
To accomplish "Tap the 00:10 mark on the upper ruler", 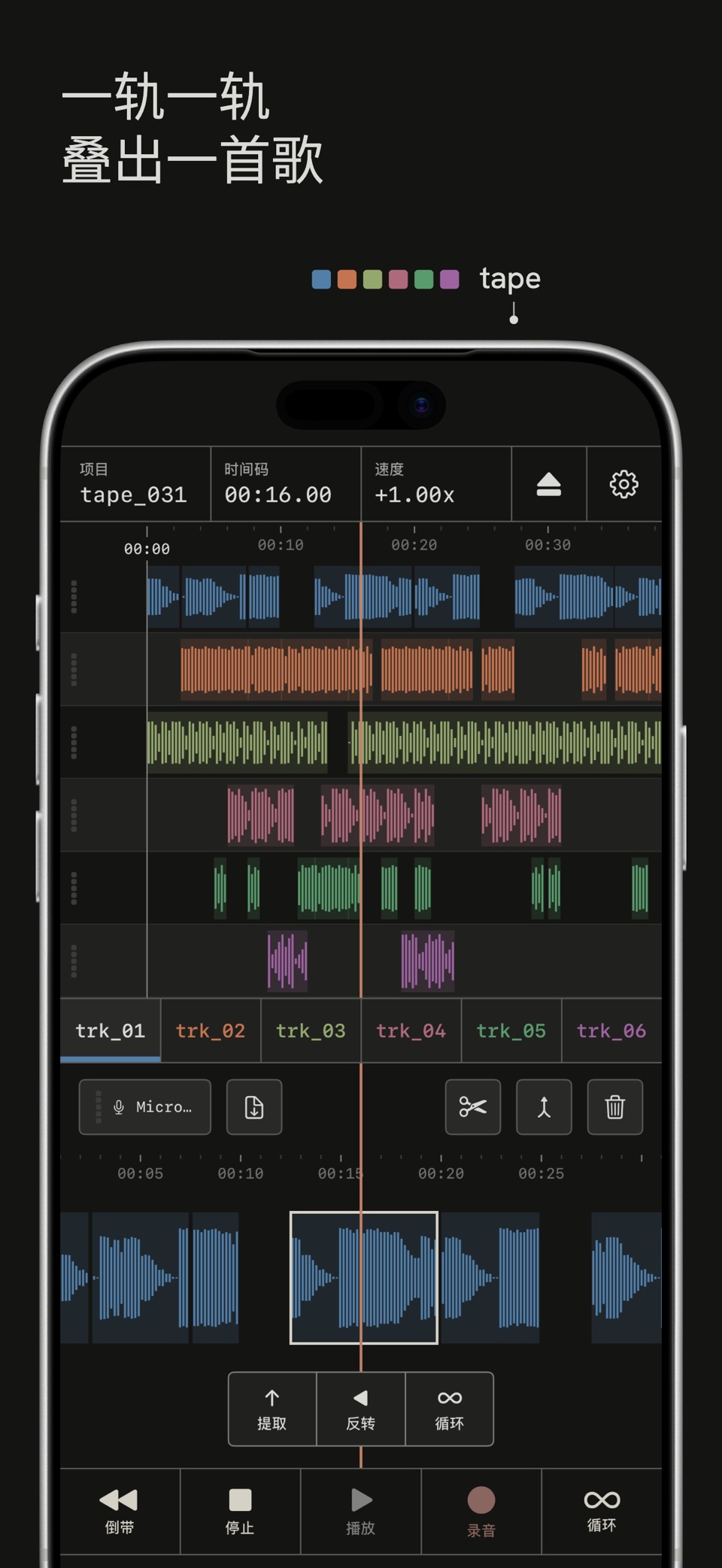I will (281, 544).
